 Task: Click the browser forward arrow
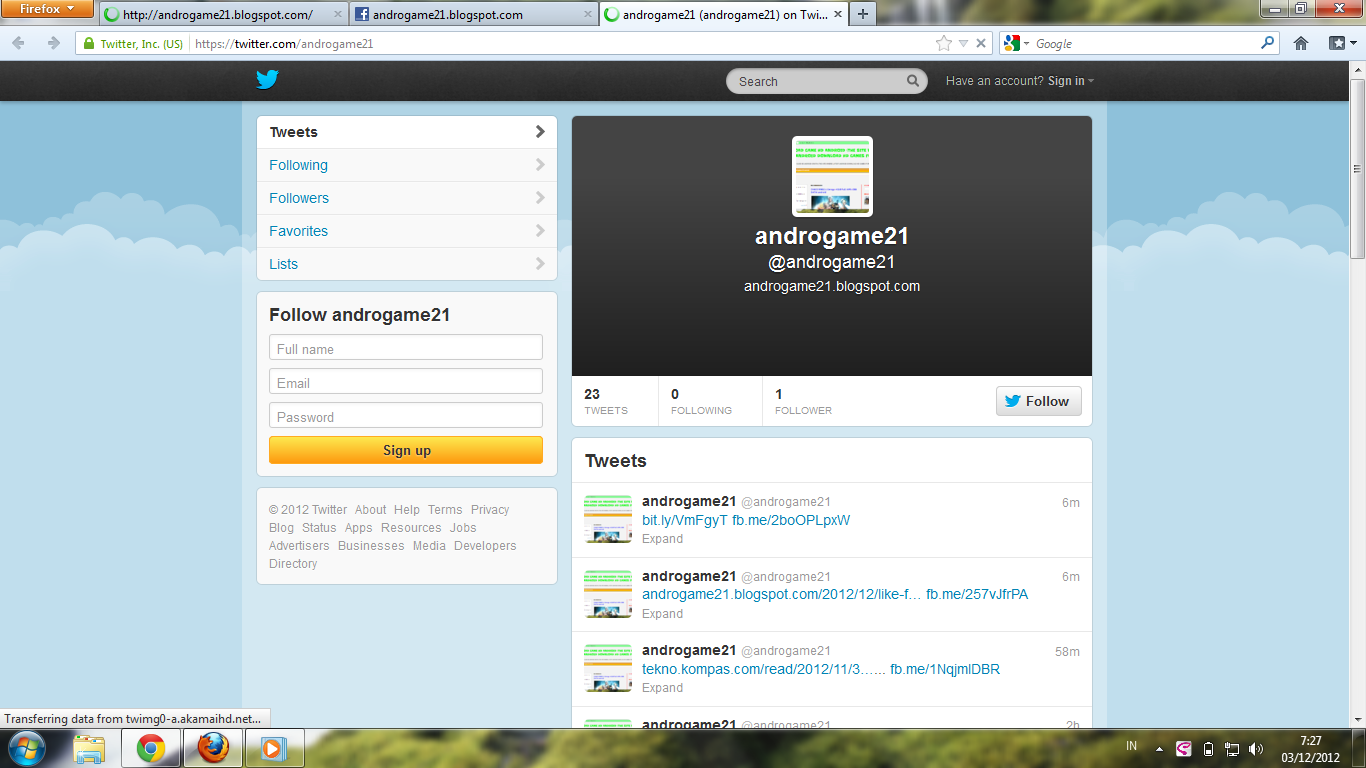[53, 43]
